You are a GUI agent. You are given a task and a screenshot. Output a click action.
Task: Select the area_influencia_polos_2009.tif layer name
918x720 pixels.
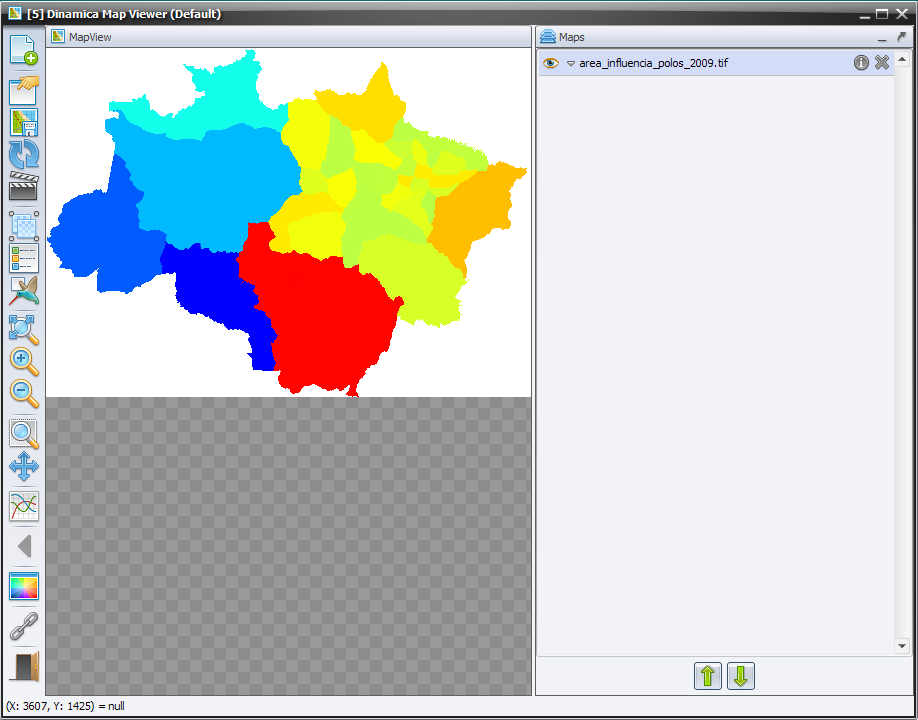coord(653,63)
